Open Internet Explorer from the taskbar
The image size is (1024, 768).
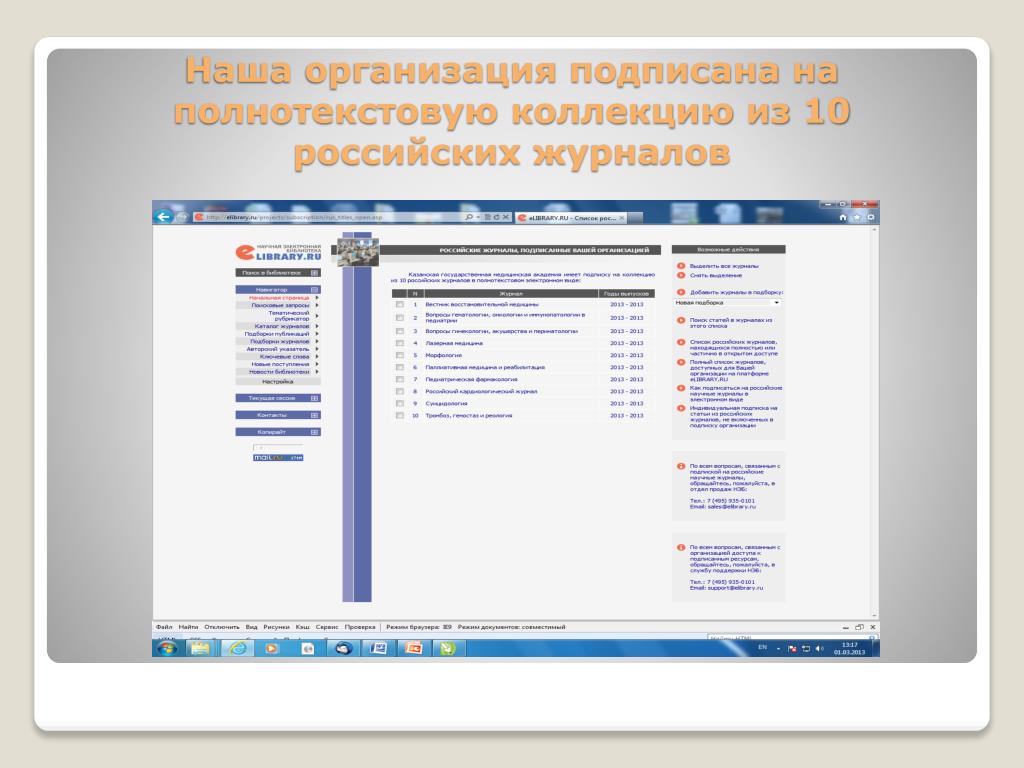pyautogui.click(x=236, y=648)
